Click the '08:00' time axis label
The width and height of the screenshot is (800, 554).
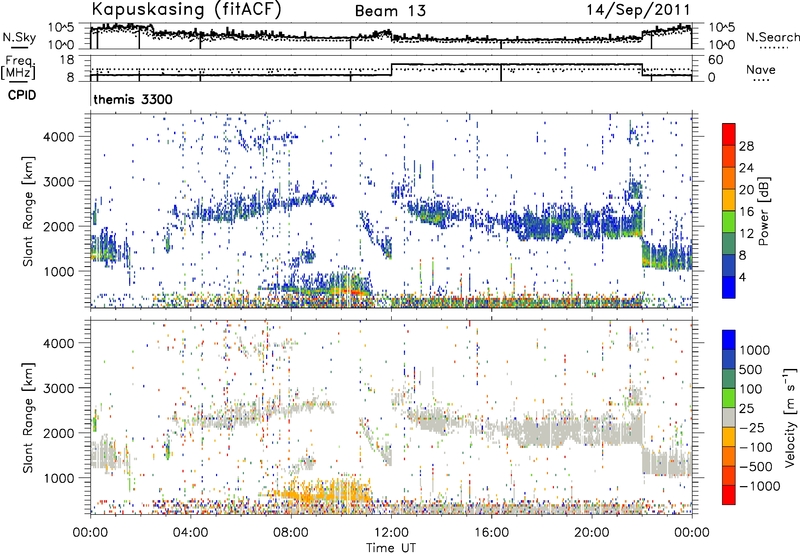(x=291, y=533)
